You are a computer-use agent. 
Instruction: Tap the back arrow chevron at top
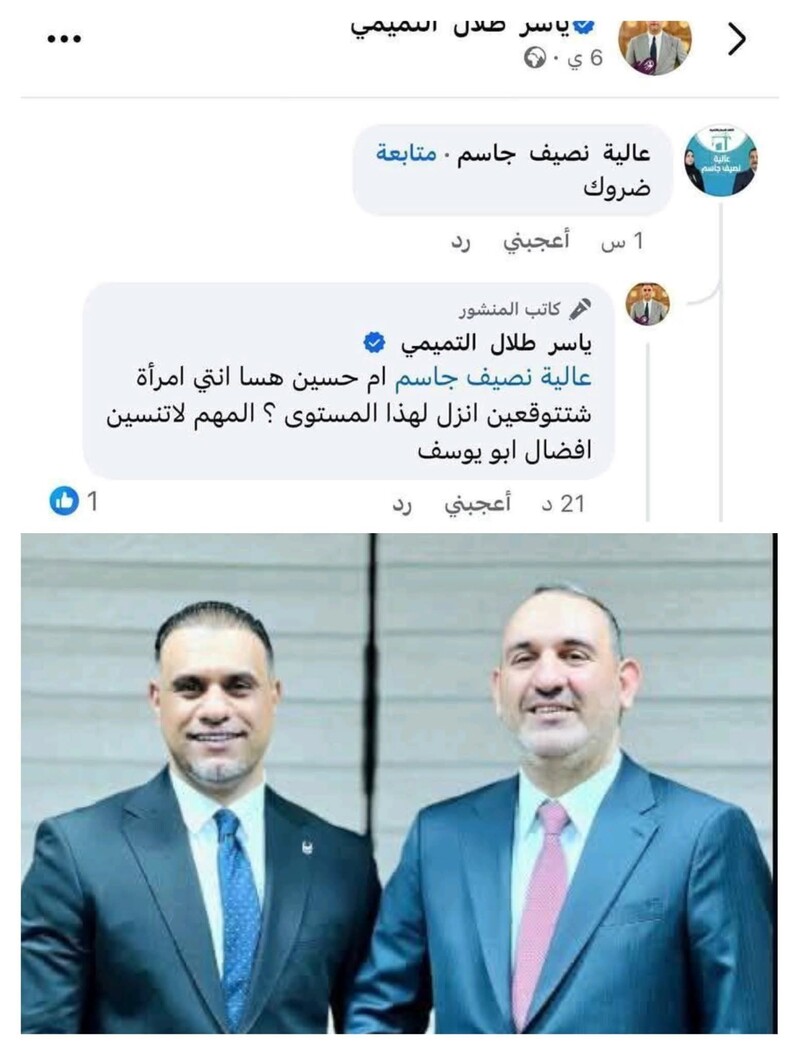[738, 40]
